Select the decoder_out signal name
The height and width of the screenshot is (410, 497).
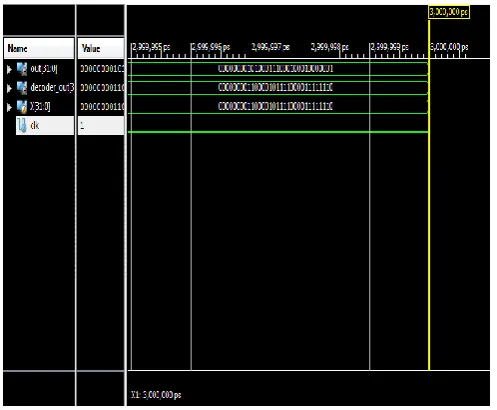(x=52, y=88)
